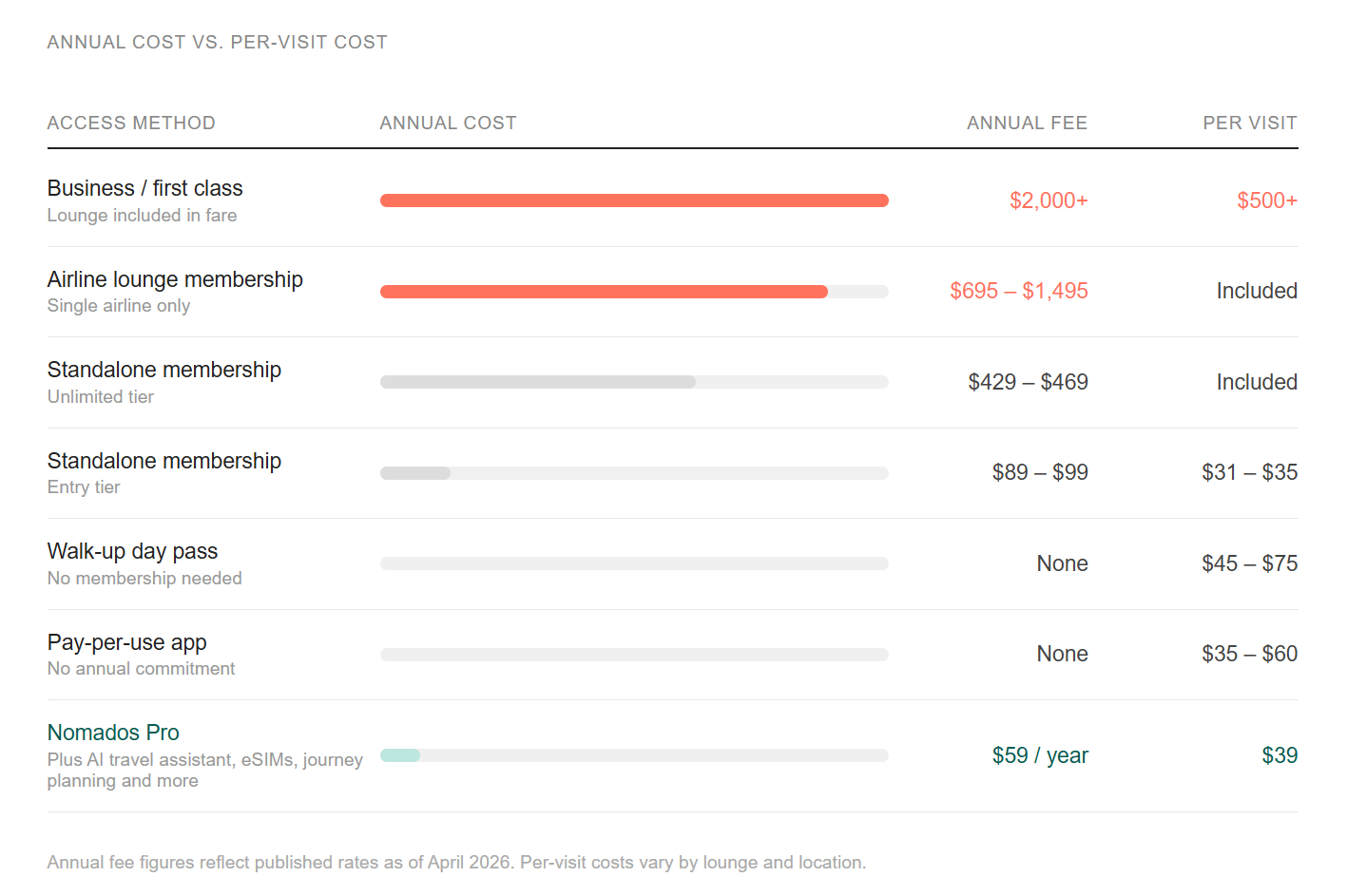Click the Unlimited tier gray cost bar
Screen dimensions: 1347x896
coord(538,382)
